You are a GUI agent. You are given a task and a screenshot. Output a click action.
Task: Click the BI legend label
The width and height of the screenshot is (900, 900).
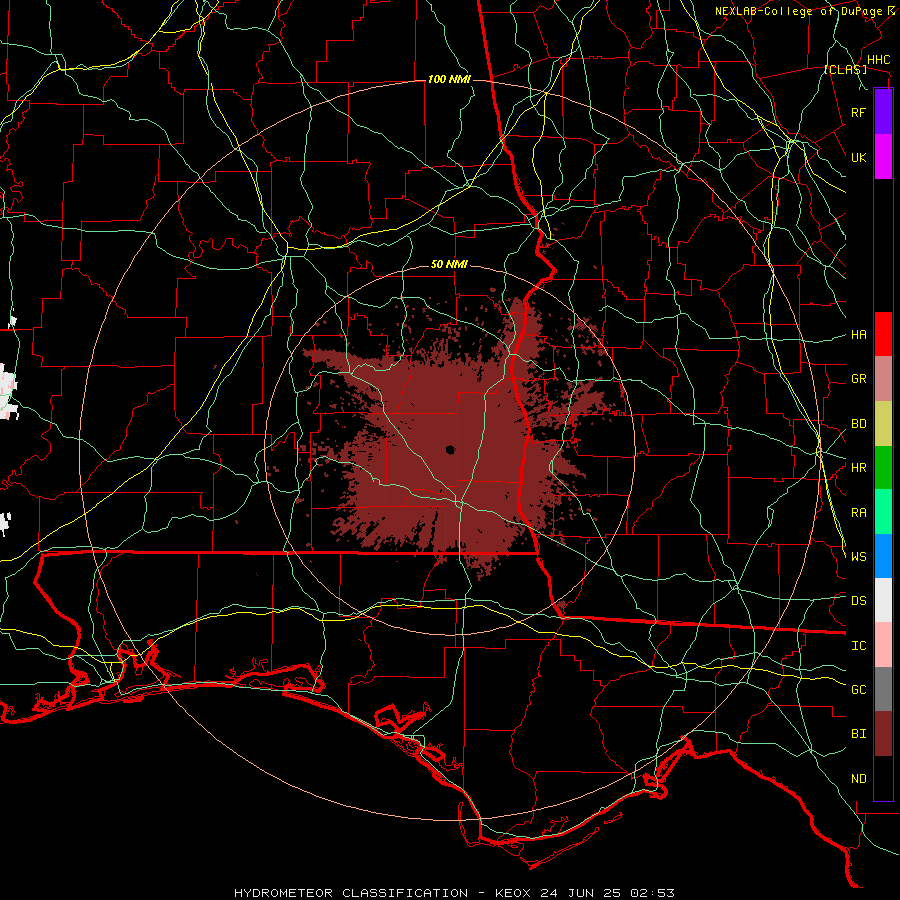858,734
